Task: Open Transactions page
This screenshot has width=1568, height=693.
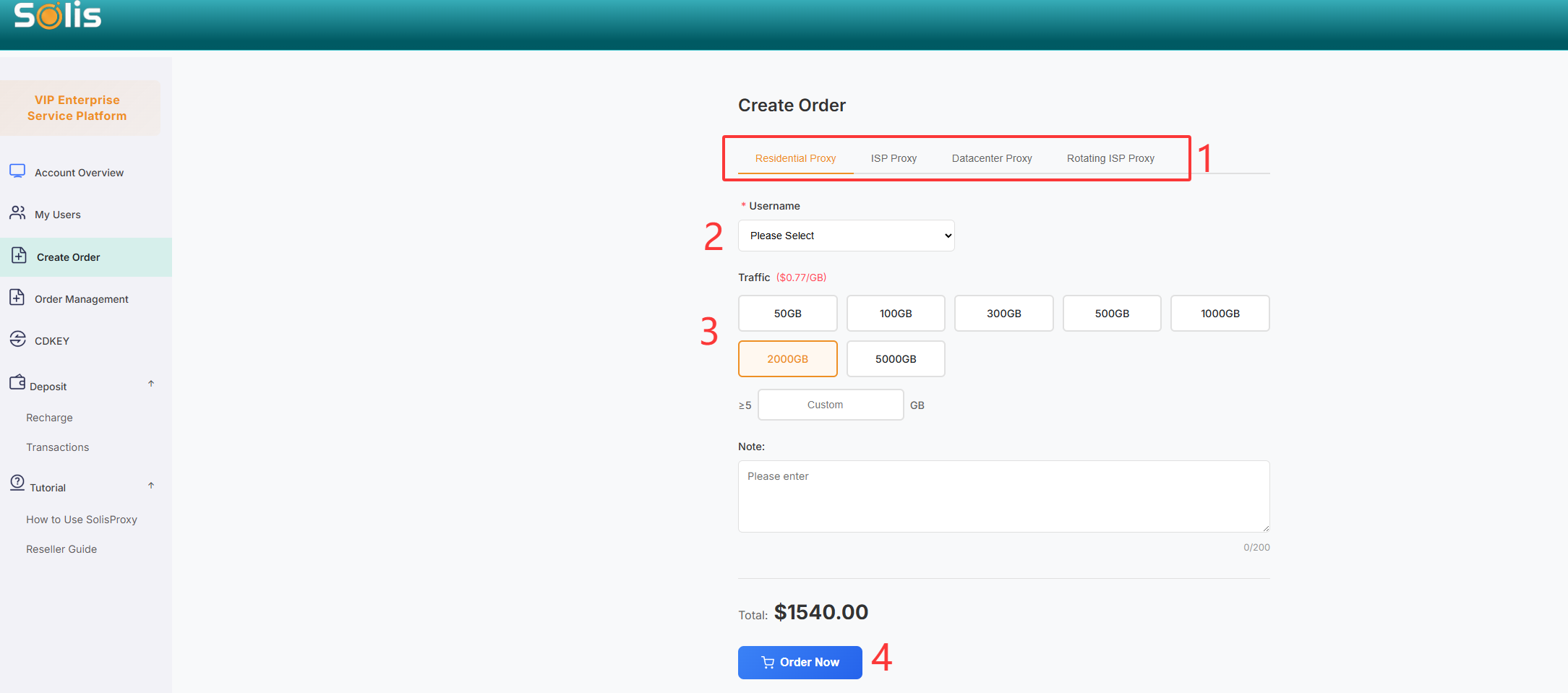Action: 58,447
